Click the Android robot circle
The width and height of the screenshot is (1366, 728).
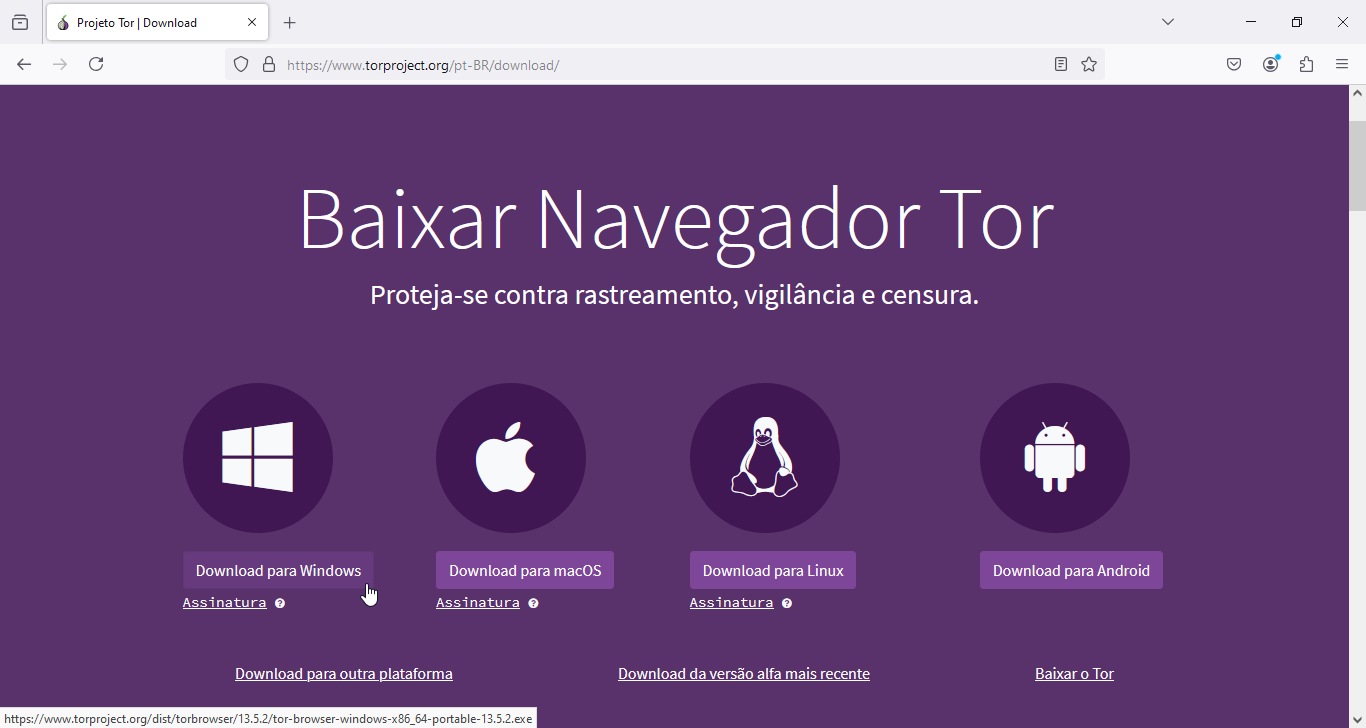tap(1055, 458)
